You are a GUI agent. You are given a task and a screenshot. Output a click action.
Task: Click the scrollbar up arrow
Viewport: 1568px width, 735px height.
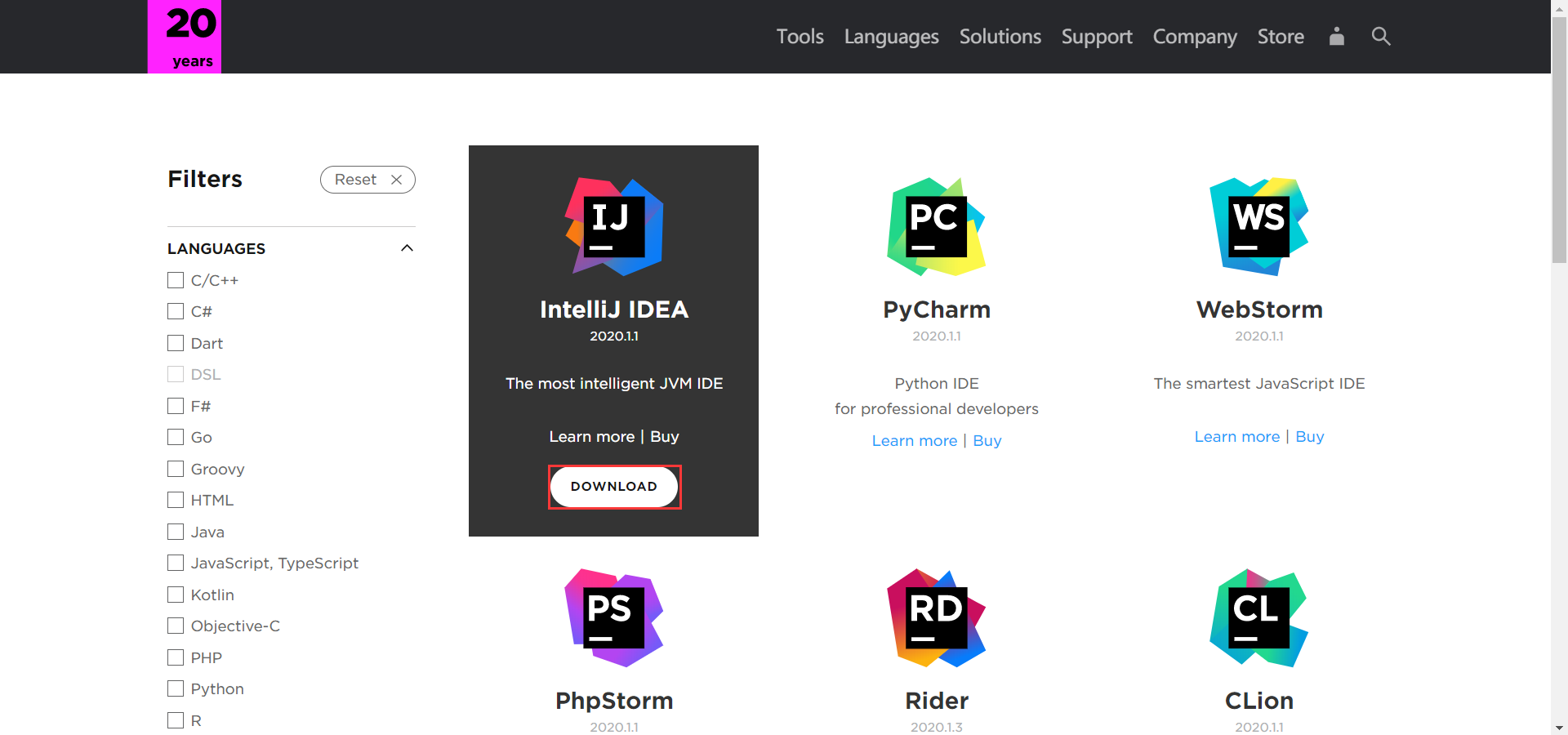click(1559, 7)
